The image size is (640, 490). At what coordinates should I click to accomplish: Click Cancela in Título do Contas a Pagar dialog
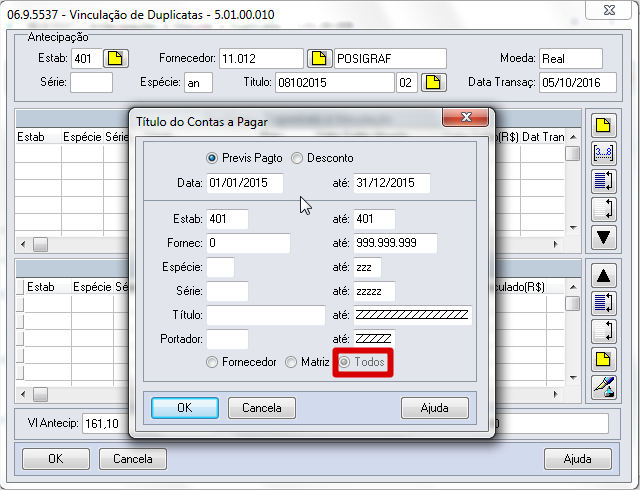262,408
